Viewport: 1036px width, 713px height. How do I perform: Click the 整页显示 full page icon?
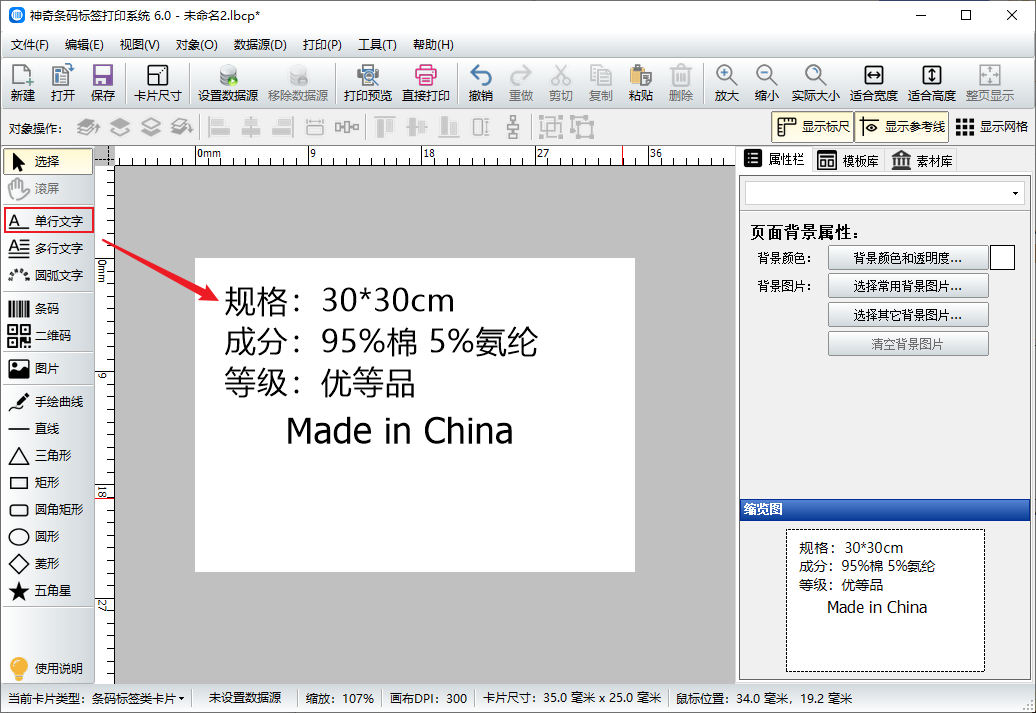pyautogui.click(x=989, y=83)
